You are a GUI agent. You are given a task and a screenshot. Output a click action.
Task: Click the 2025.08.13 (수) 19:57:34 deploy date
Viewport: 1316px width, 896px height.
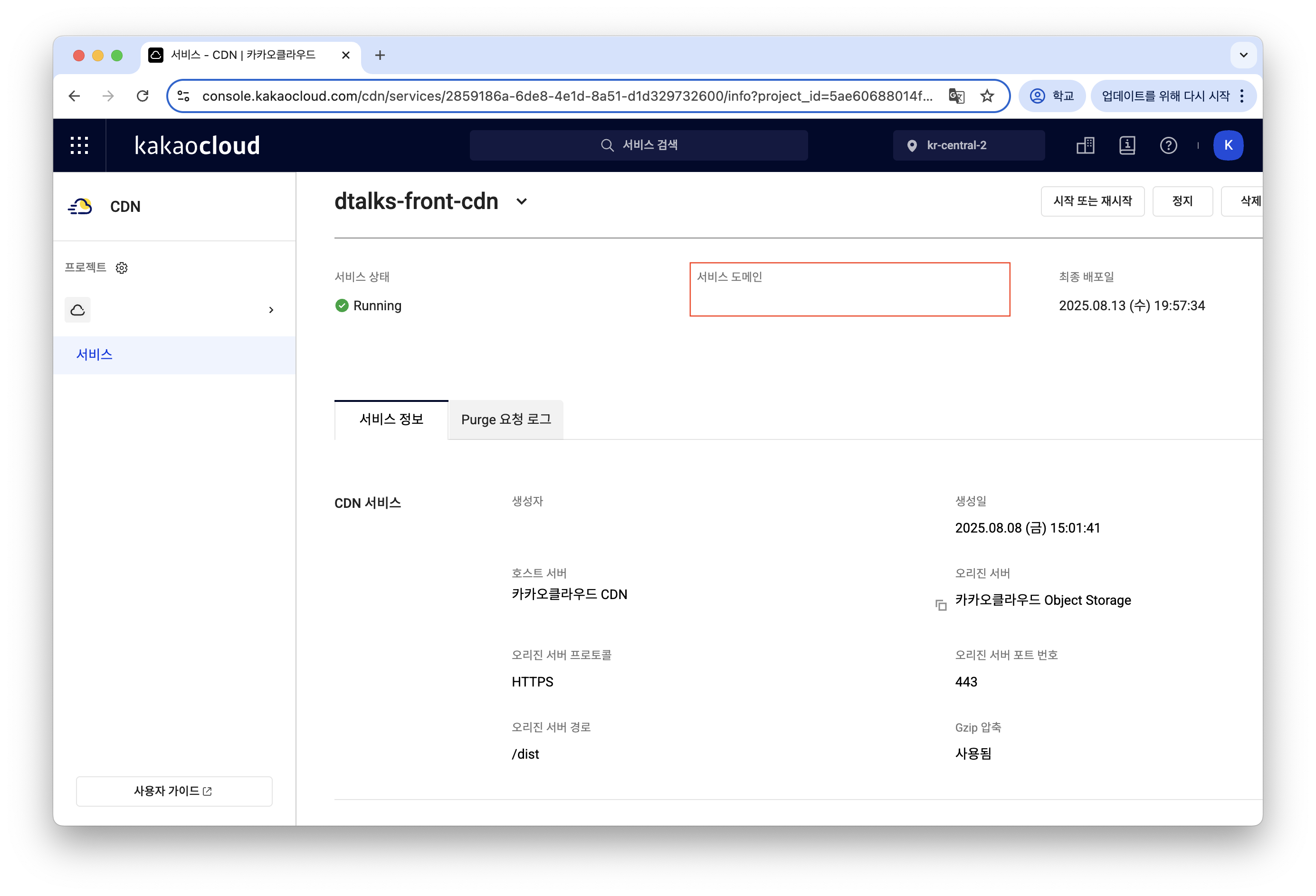click(x=1132, y=306)
